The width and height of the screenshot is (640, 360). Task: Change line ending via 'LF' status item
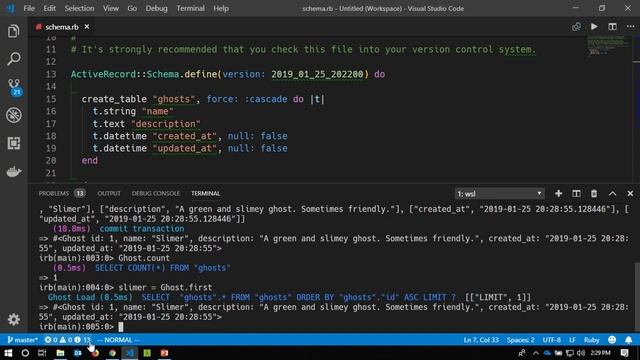pos(572,340)
